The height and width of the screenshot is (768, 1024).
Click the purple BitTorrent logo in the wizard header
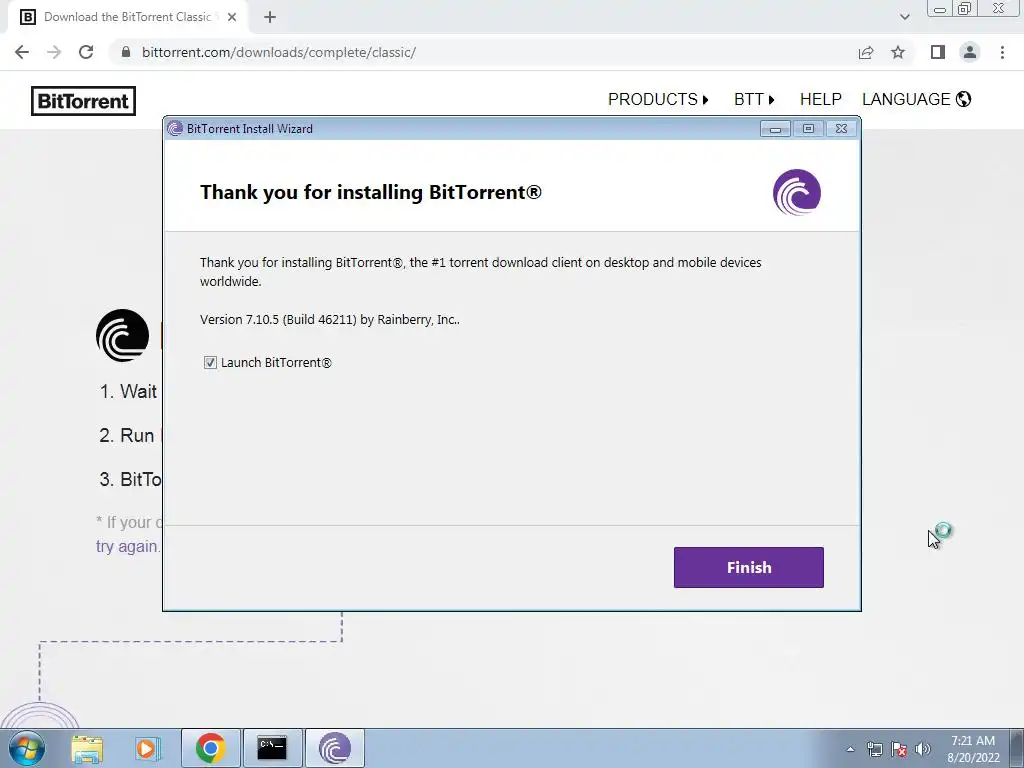tap(797, 192)
